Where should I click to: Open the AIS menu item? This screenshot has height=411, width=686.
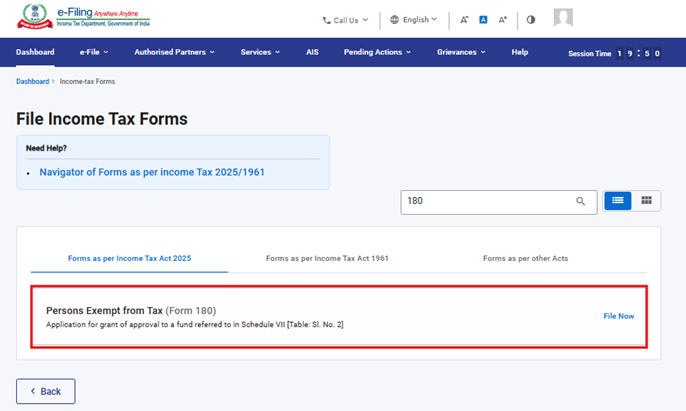[x=311, y=52]
